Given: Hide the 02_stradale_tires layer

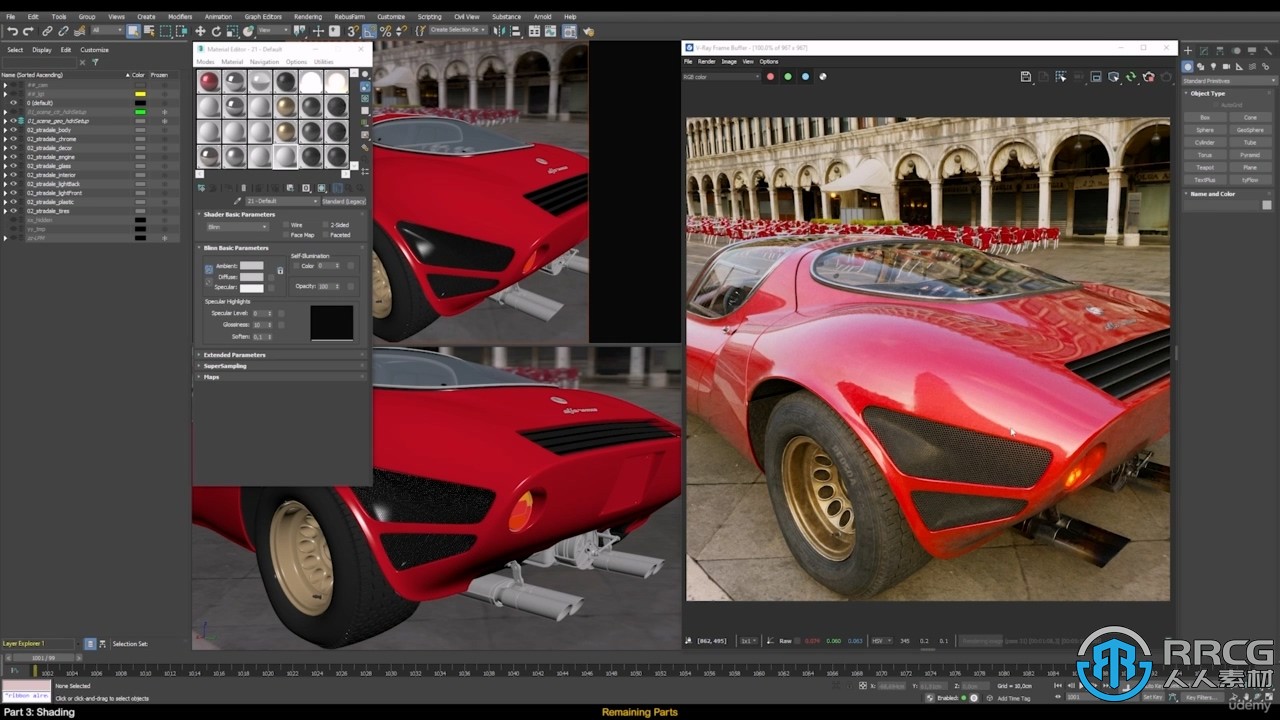Looking at the screenshot, I should coord(13,211).
